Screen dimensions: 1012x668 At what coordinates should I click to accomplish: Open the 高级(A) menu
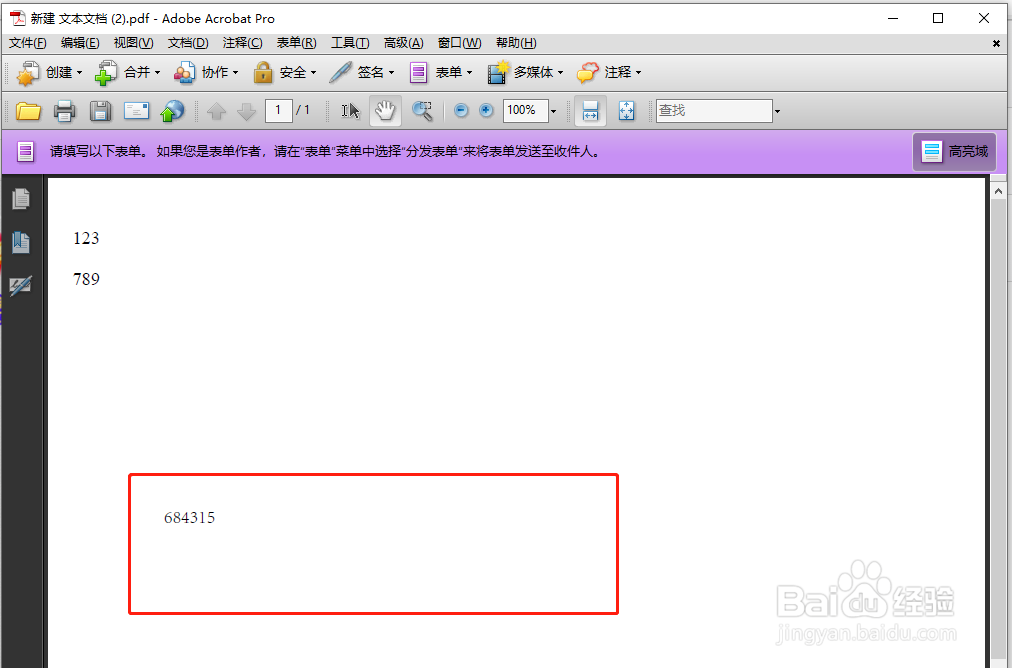tap(403, 43)
